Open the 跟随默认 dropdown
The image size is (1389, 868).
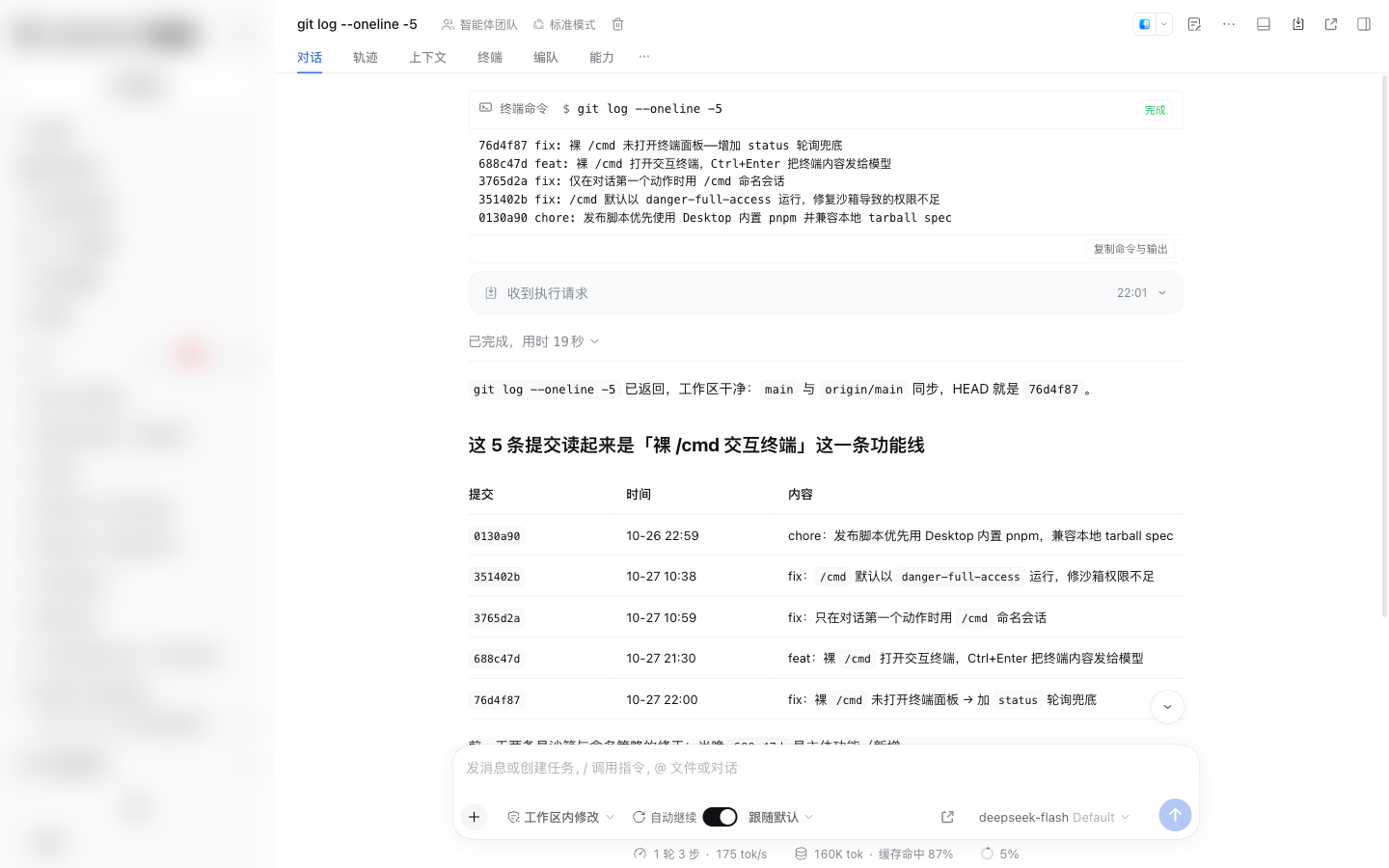click(x=781, y=817)
